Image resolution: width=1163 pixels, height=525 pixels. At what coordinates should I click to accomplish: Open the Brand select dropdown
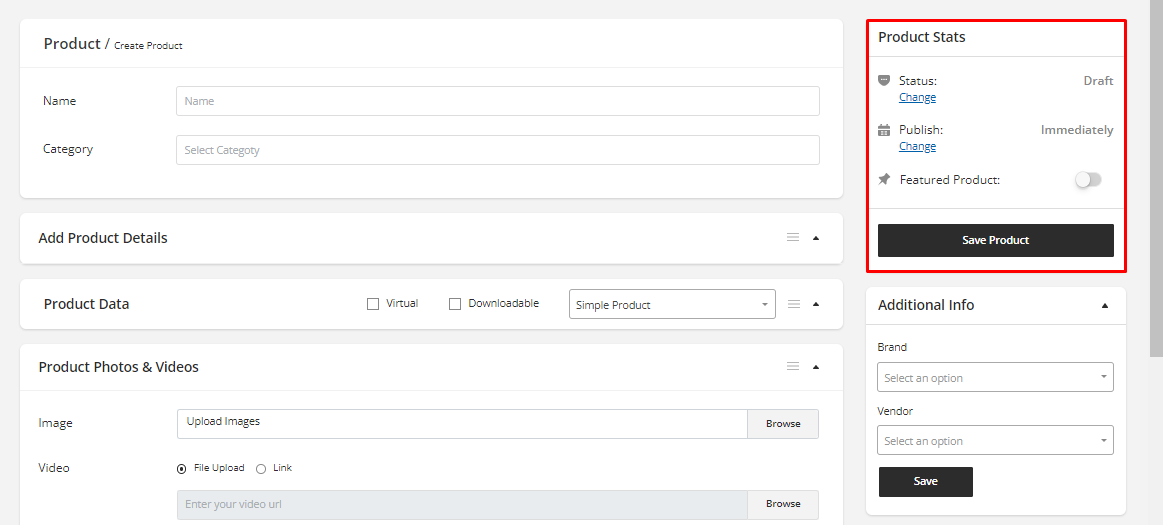[x=995, y=377]
